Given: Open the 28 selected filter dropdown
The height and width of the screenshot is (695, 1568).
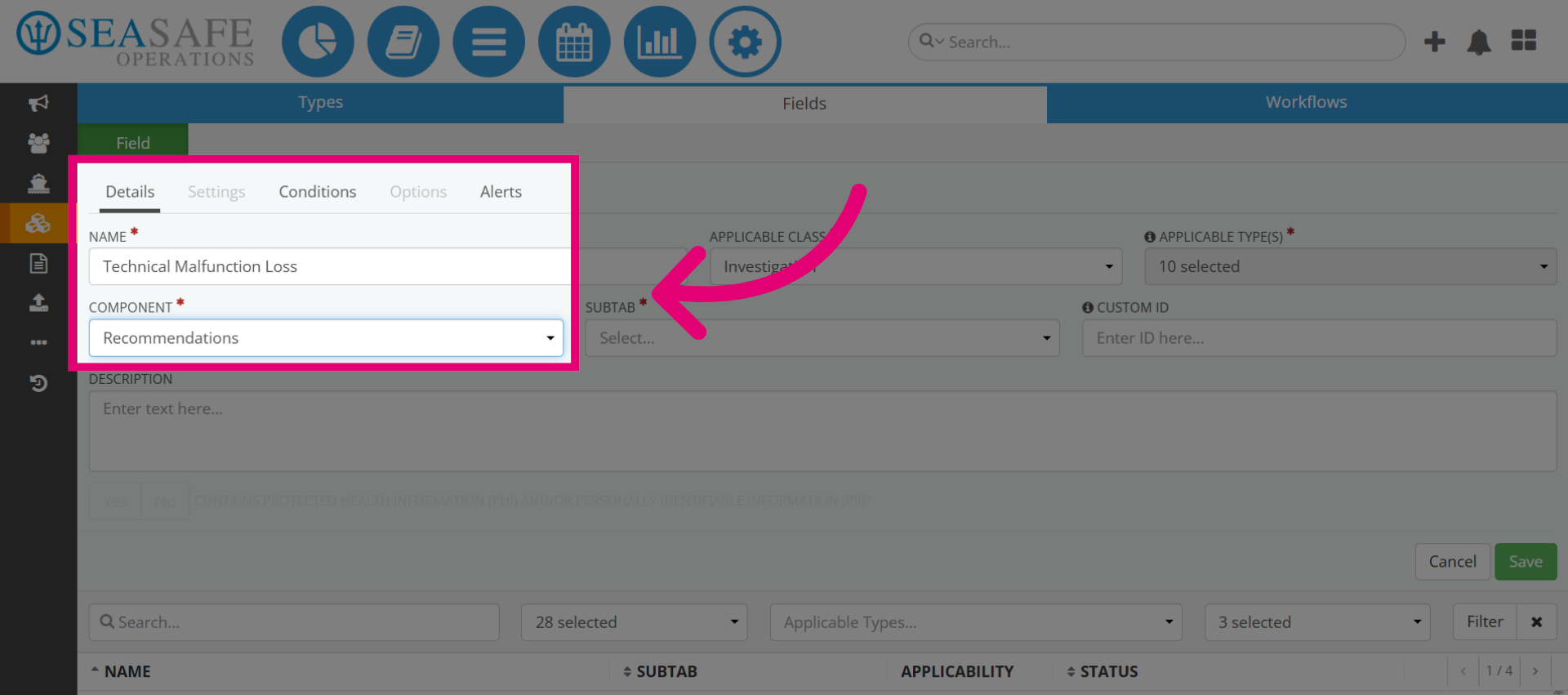Looking at the screenshot, I should point(635,622).
